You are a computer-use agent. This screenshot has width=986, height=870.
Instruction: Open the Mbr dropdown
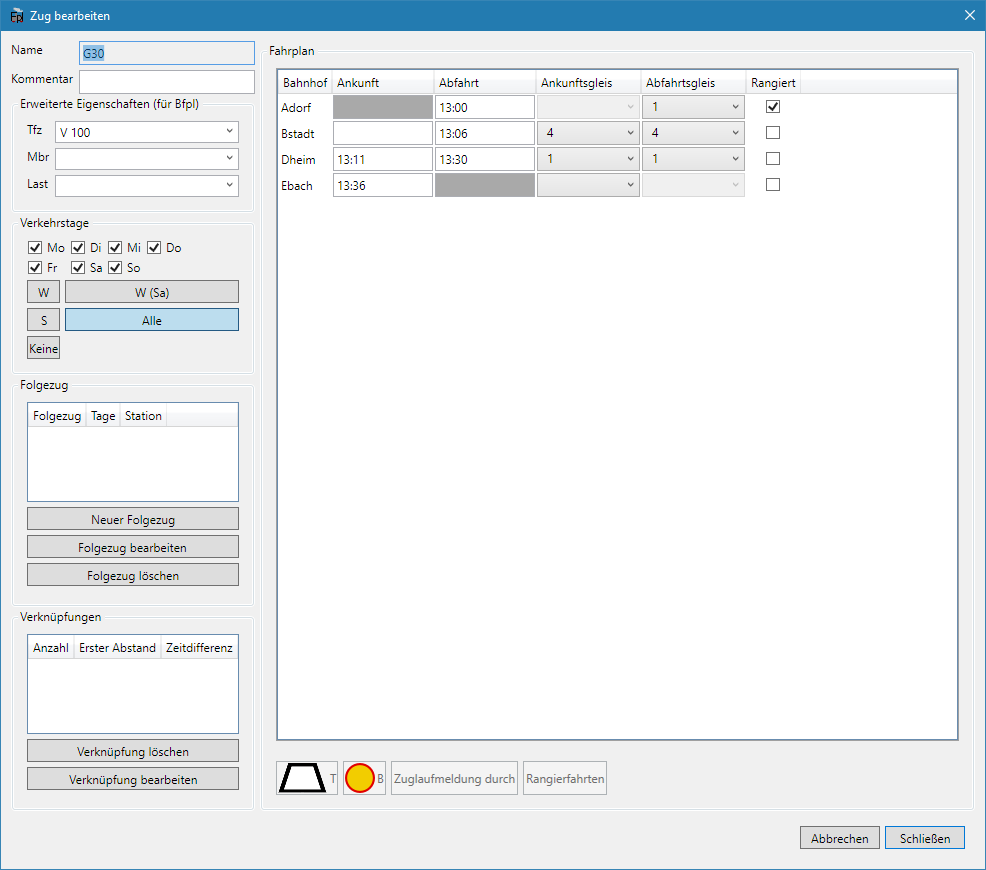coord(147,158)
